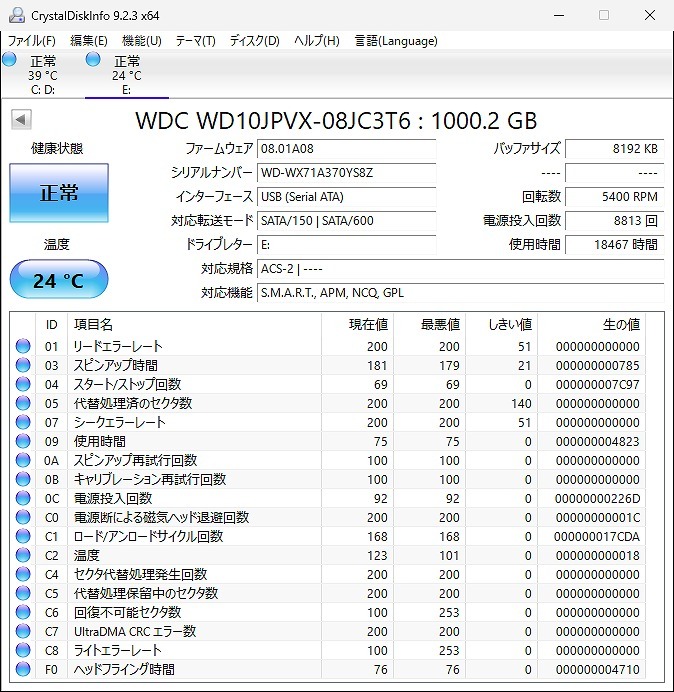Select the E: disk tab at 24 °C

click(x=127, y=74)
